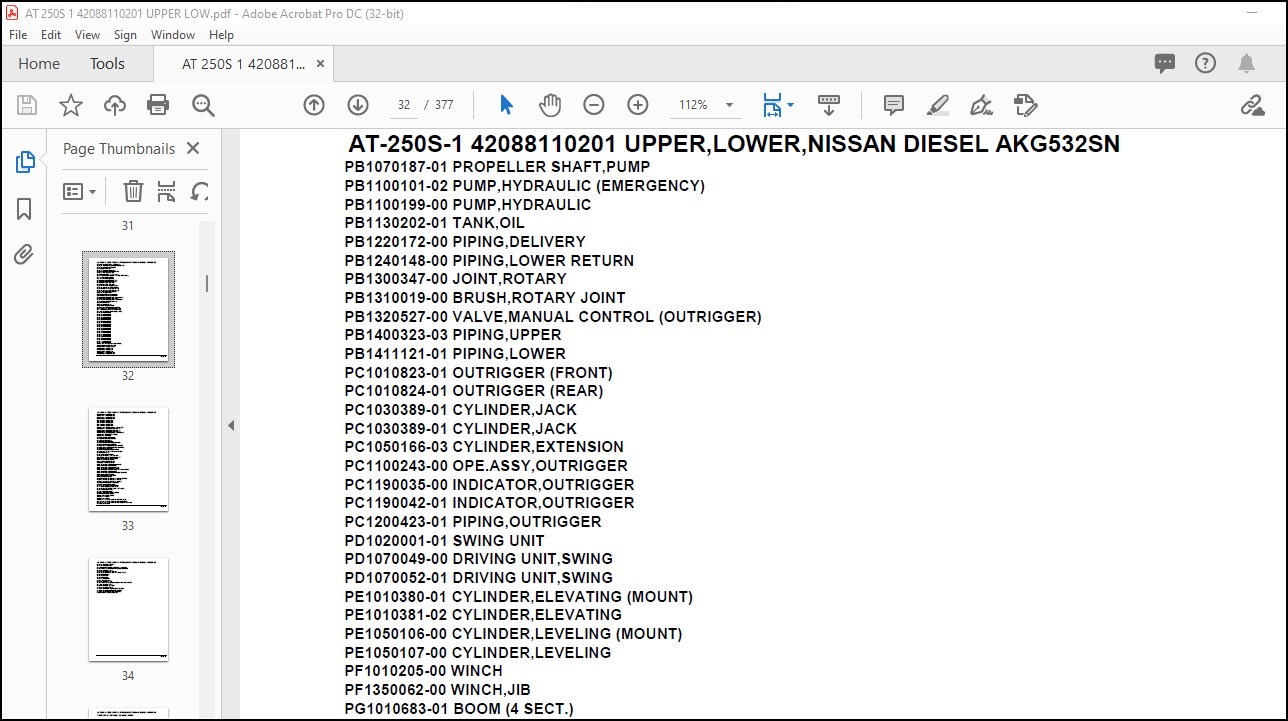The width and height of the screenshot is (1288, 721).
Task: Click line PB1300347-00 JOINT,ROTARY
Action: 455,279
